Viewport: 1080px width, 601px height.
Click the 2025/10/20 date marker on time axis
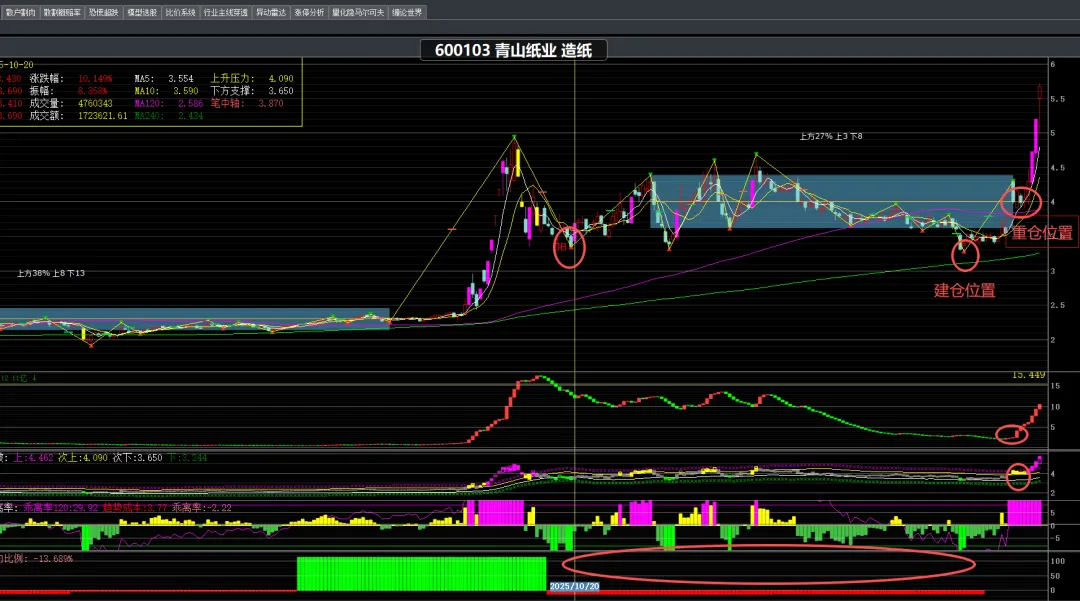(x=574, y=587)
